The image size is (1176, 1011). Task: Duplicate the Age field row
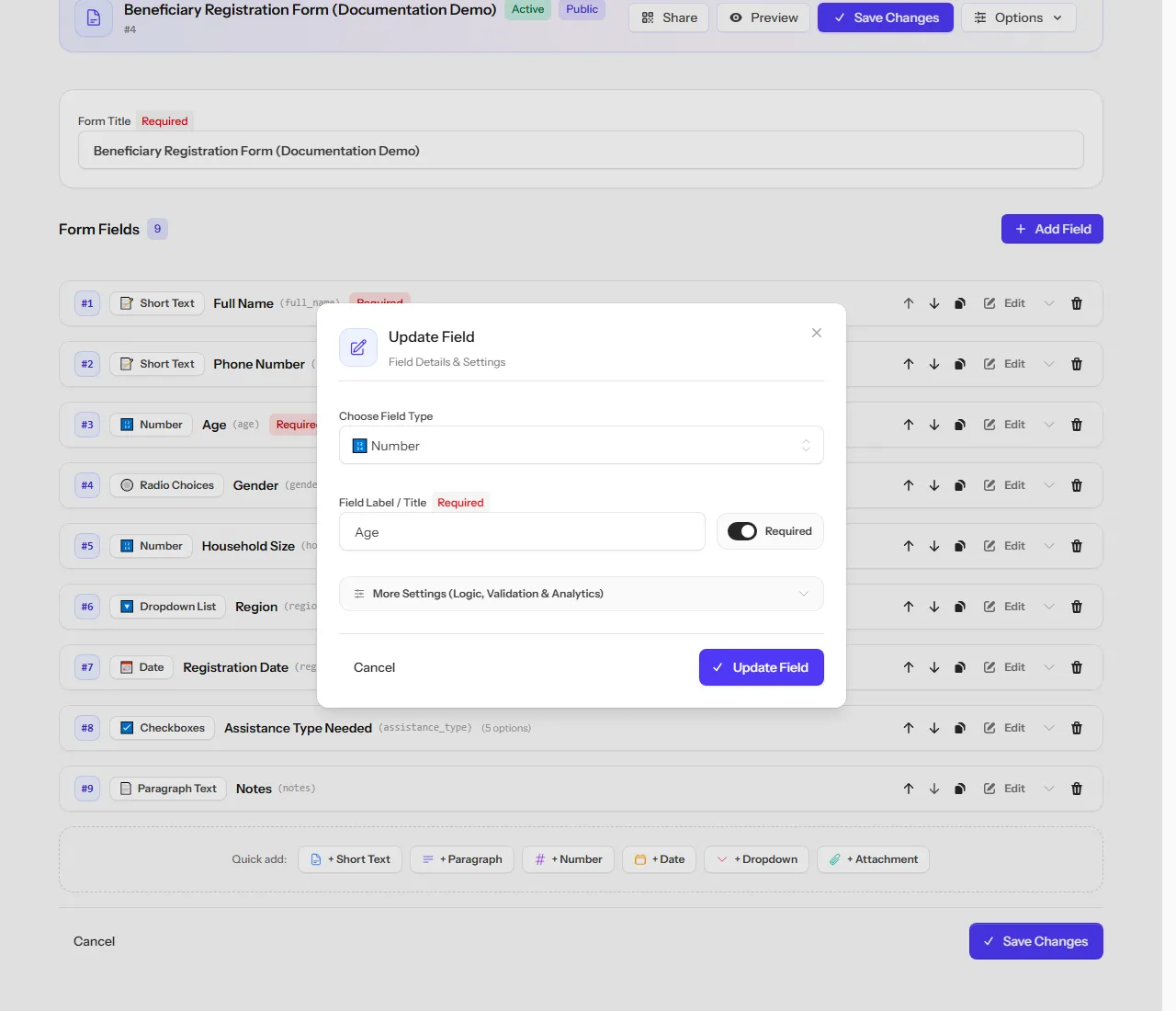coord(960,425)
